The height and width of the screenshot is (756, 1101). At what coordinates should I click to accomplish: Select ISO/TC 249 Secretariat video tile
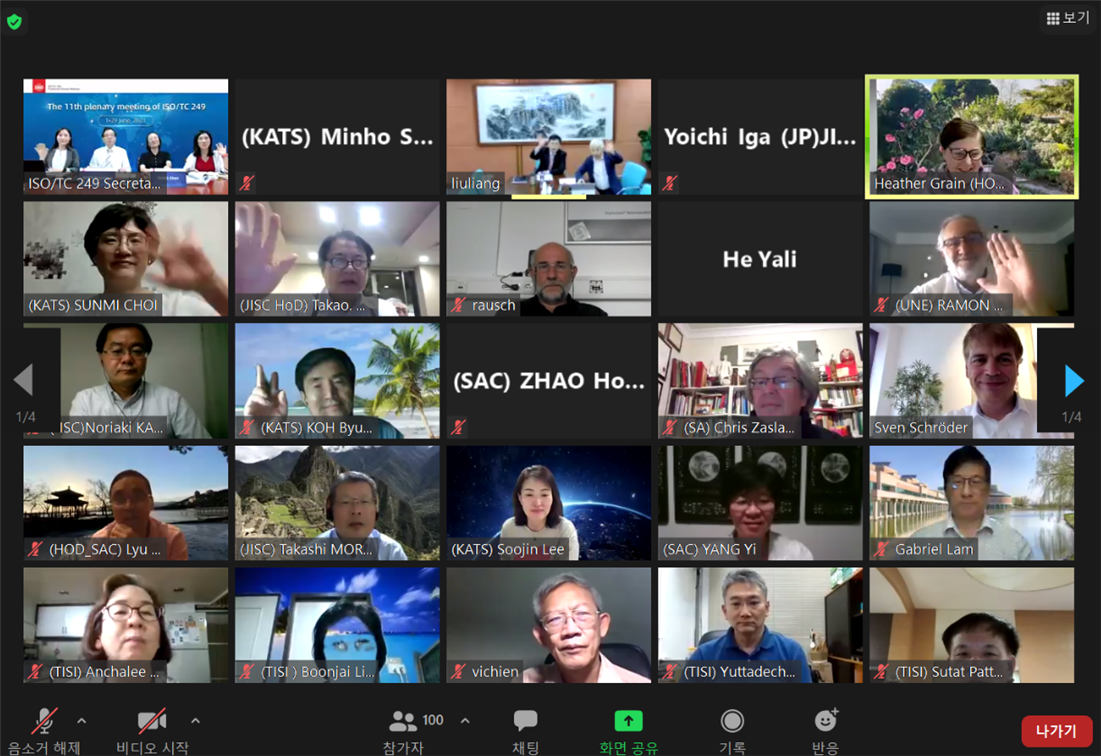(x=126, y=136)
